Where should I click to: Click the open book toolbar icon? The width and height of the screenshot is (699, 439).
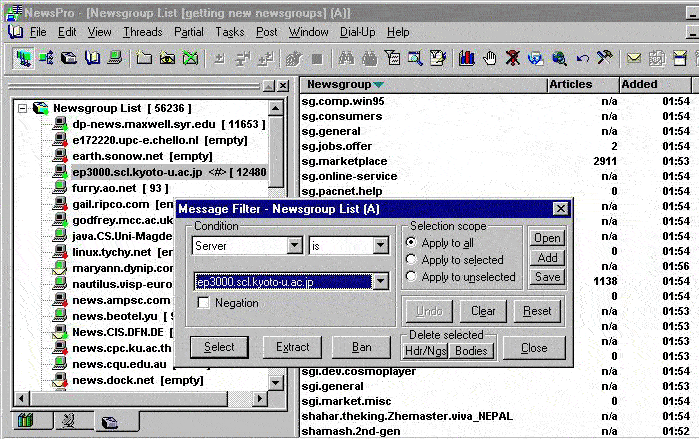point(92,58)
